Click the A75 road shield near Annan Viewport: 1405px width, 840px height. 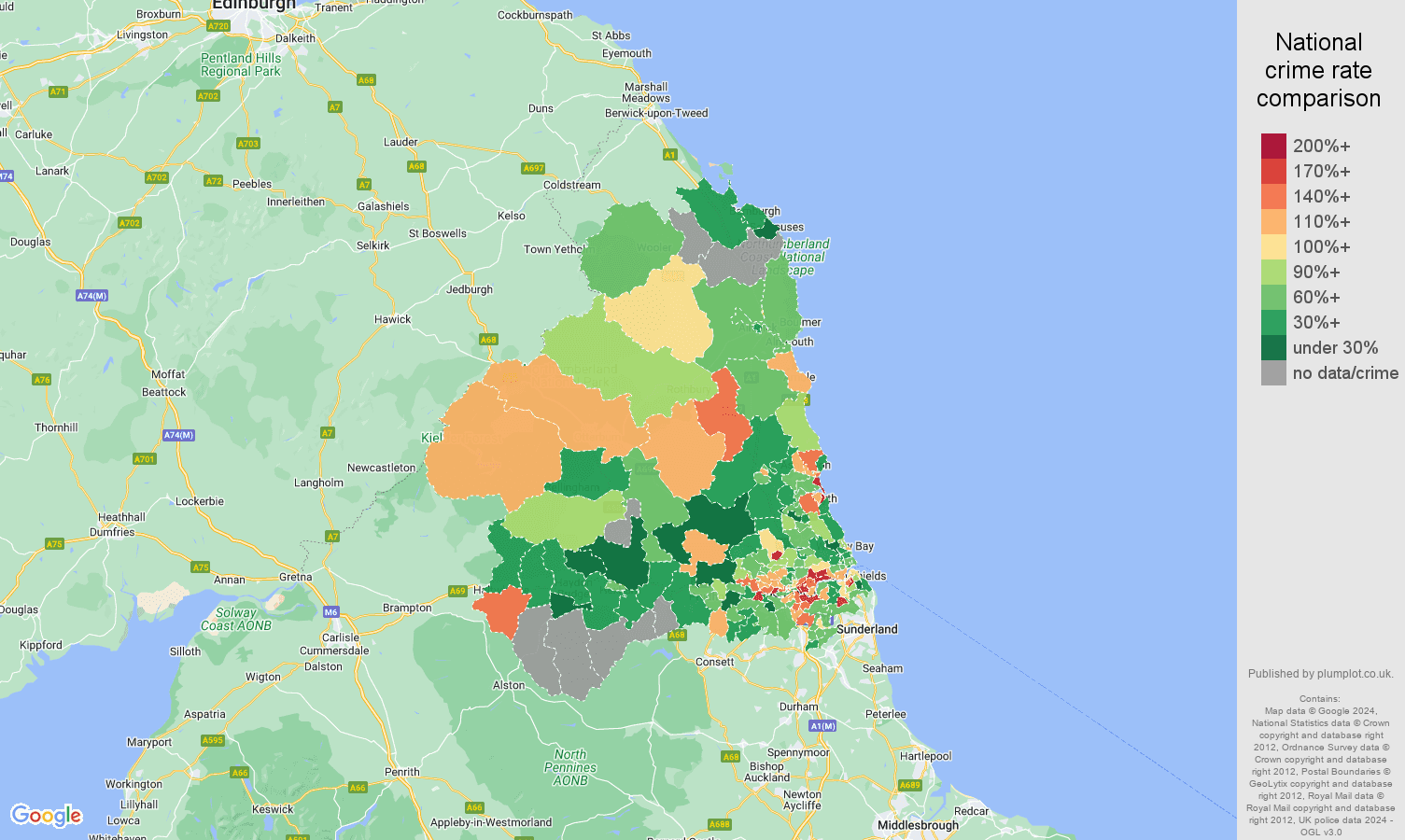pyautogui.click(x=201, y=567)
